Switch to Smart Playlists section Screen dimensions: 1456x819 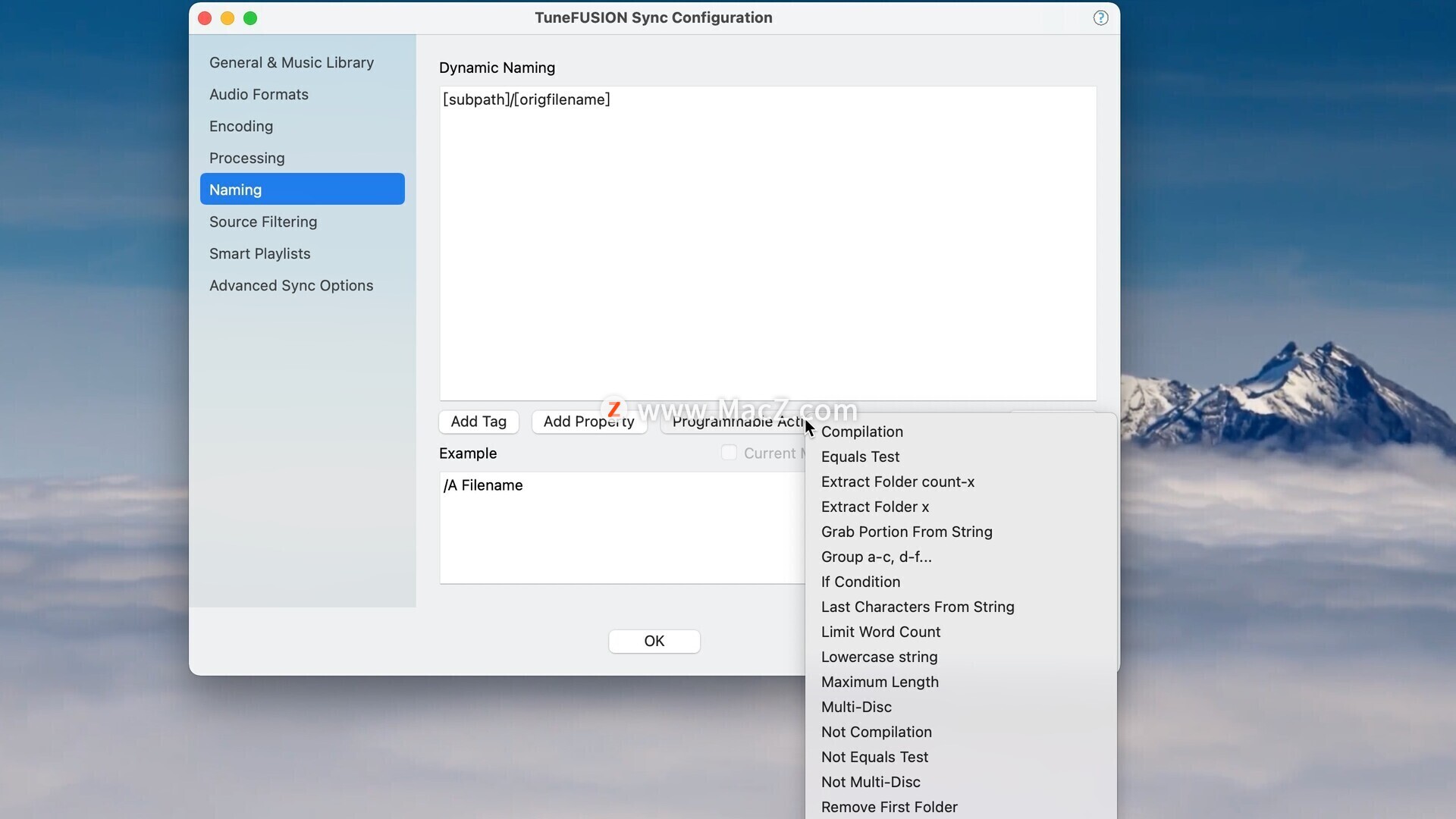point(302,254)
